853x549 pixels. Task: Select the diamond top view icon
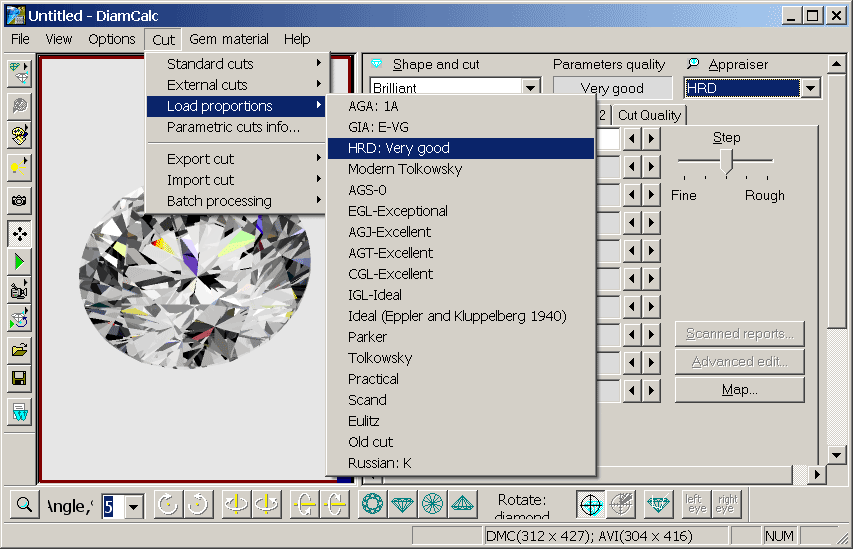(x=372, y=505)
